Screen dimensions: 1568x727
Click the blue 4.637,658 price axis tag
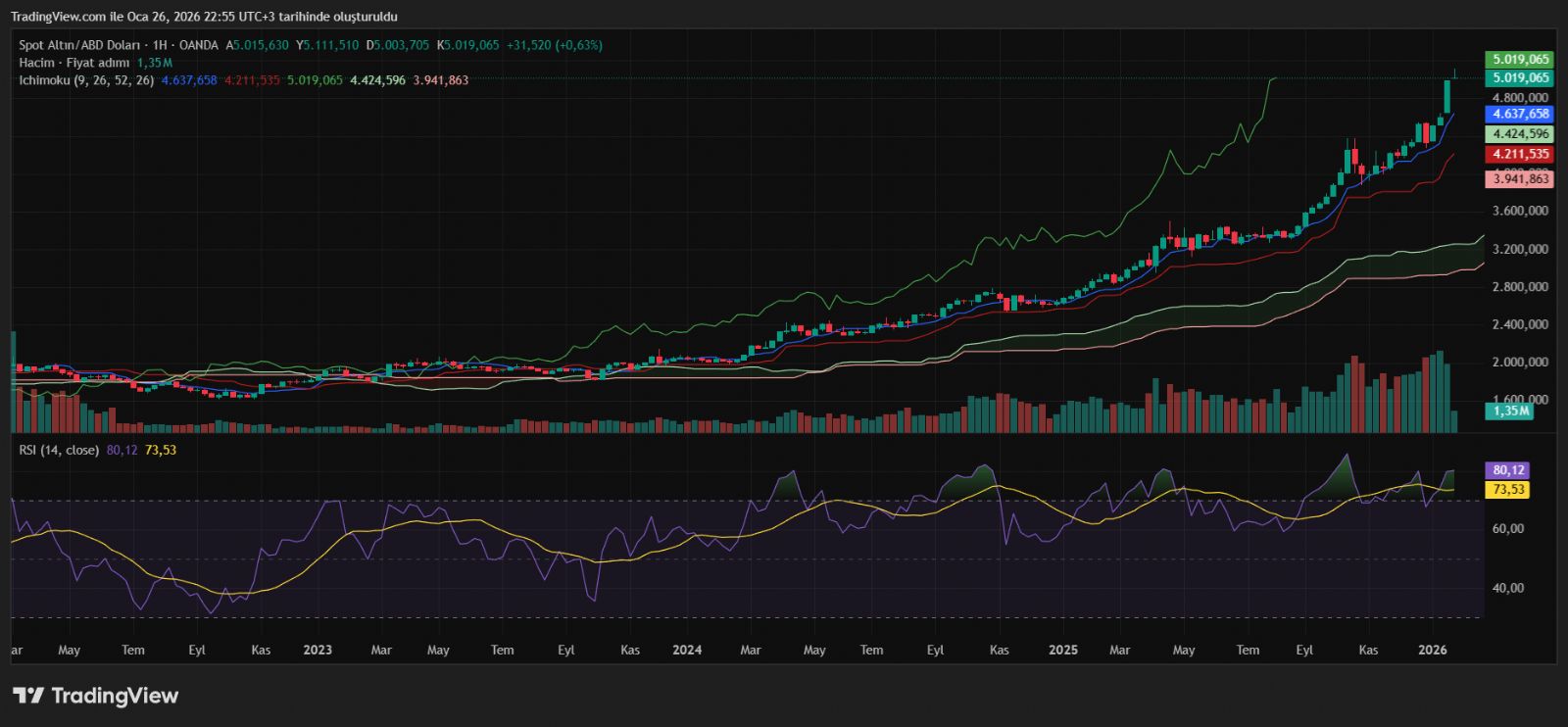tap(1520, 115)
